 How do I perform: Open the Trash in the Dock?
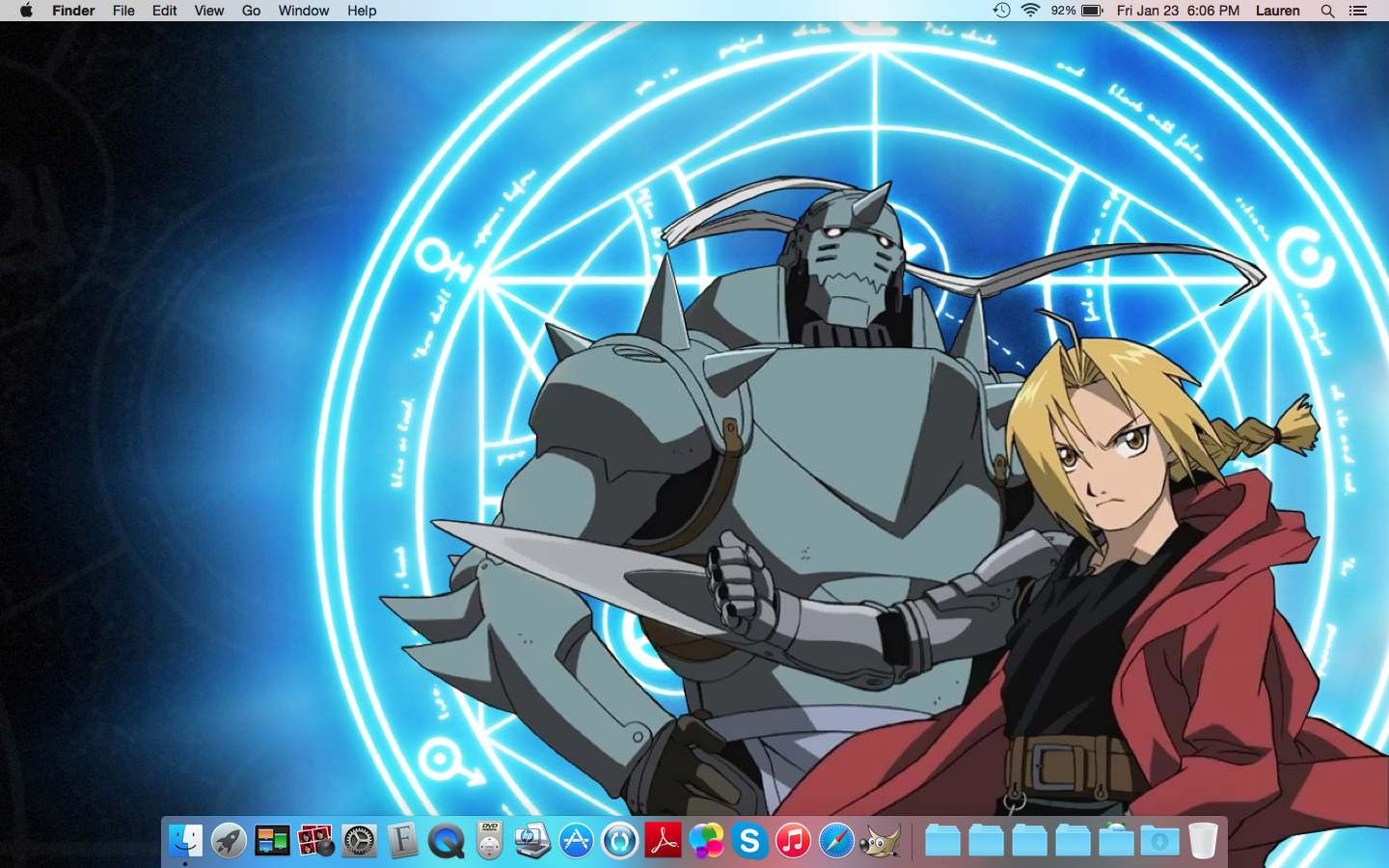click(x=1203, y=841)
